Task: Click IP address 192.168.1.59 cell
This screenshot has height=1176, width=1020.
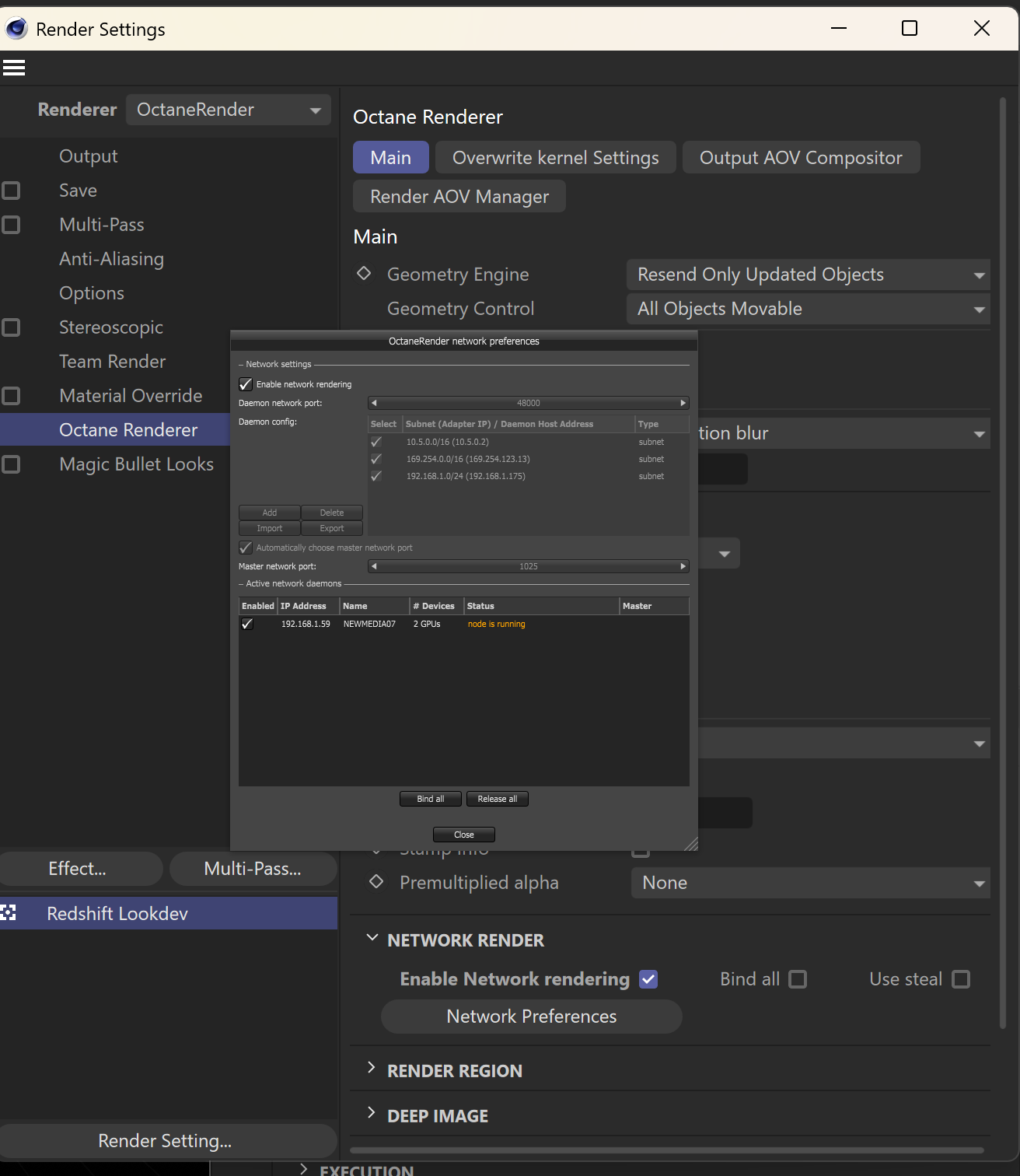Action: (x=306, y=624)
